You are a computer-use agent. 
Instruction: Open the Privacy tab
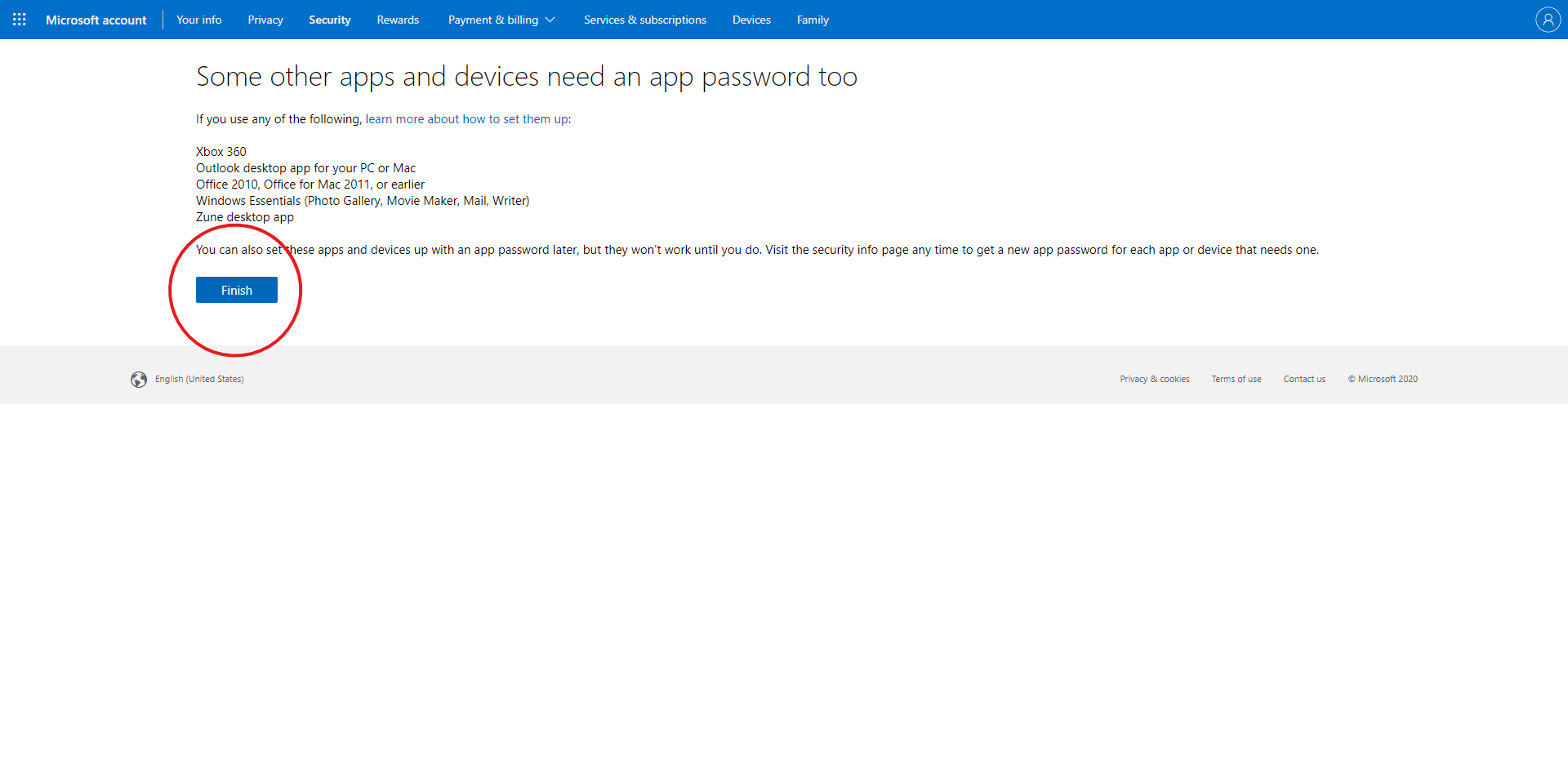pos(265,20)
